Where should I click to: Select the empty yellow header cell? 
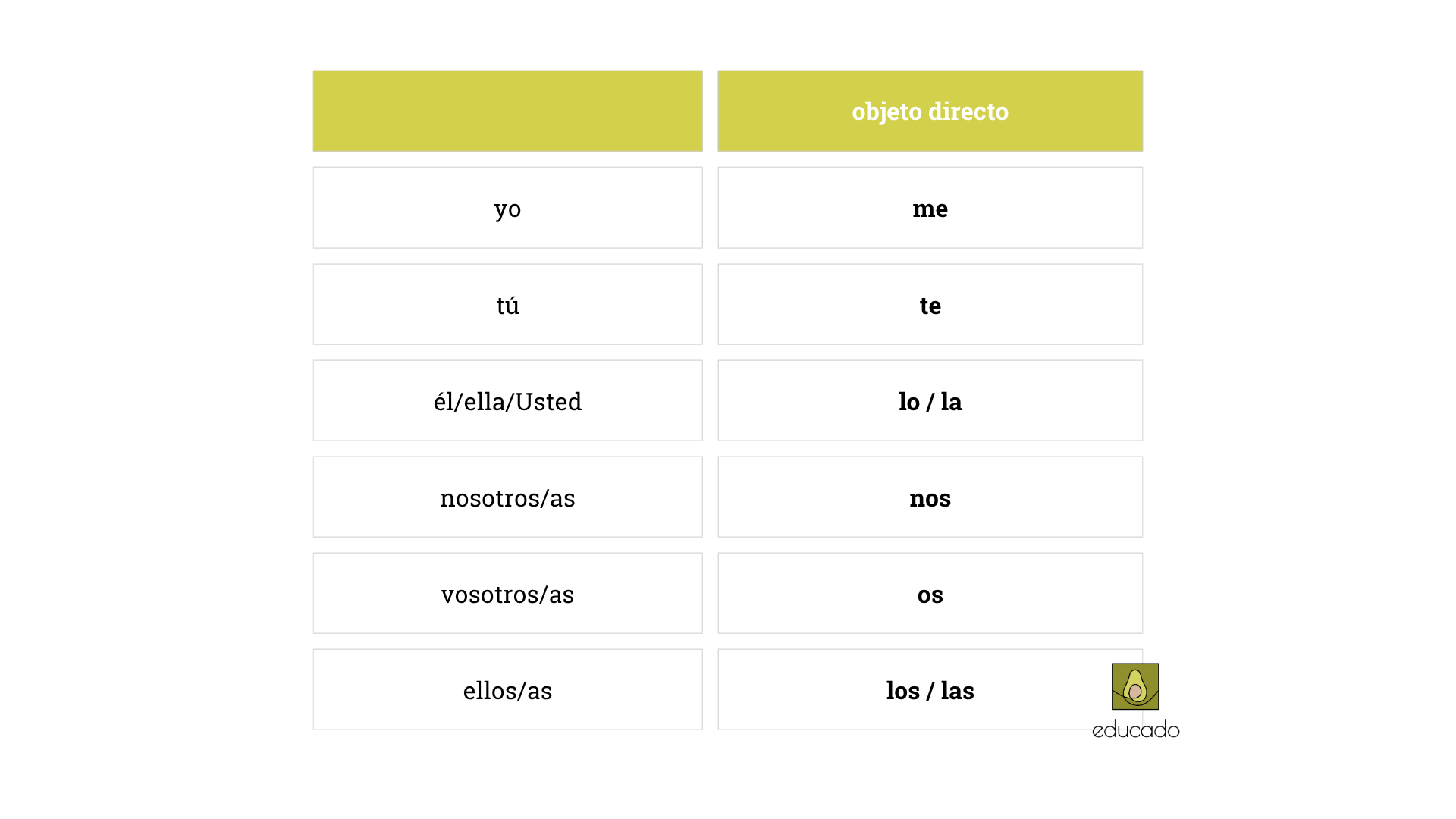point(507,111)
